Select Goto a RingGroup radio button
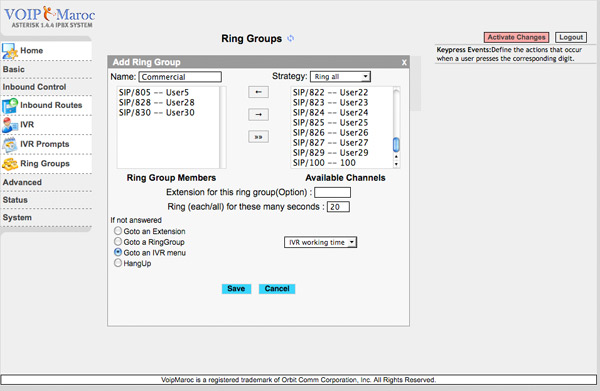Screen dimensions: 600x391 pyautogui.click(x=118, y=241)
